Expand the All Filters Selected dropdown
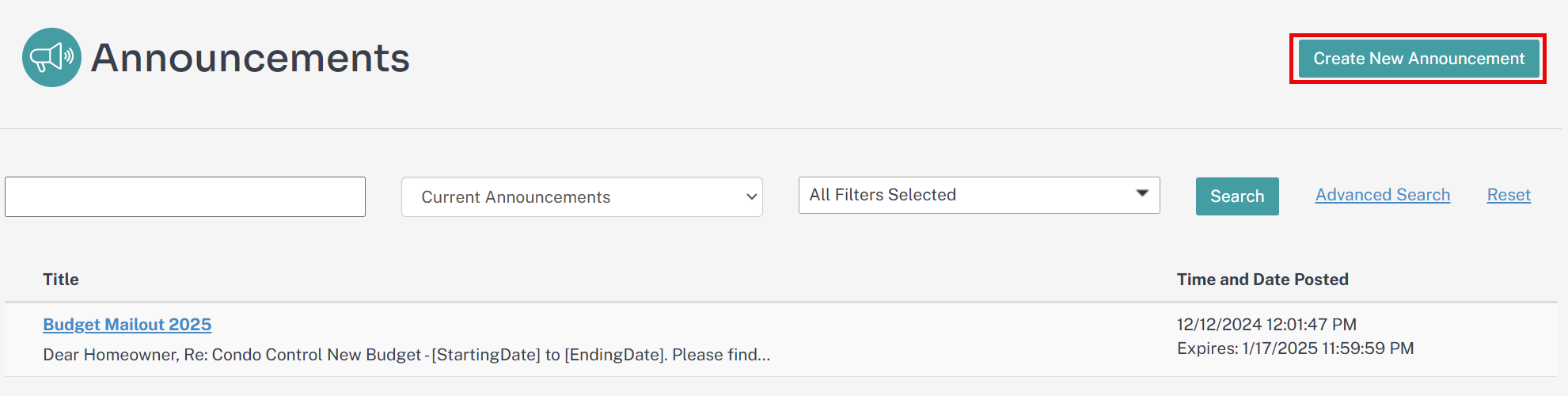 click(979, 195)
